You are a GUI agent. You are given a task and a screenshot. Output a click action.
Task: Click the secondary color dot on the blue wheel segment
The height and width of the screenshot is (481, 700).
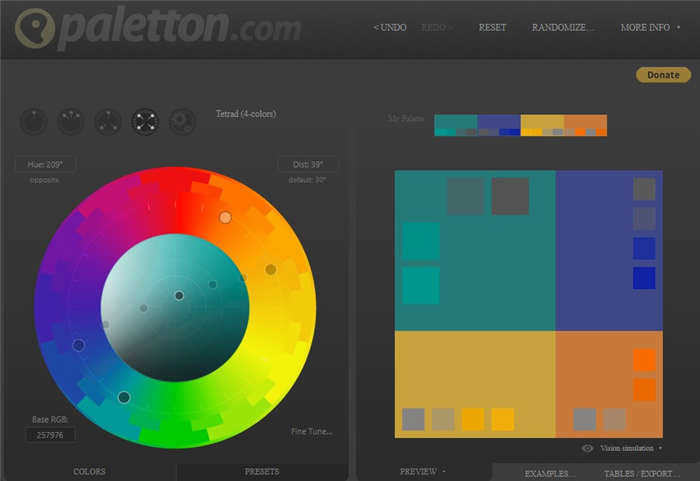pyautogui.click(x=79, y=345)
